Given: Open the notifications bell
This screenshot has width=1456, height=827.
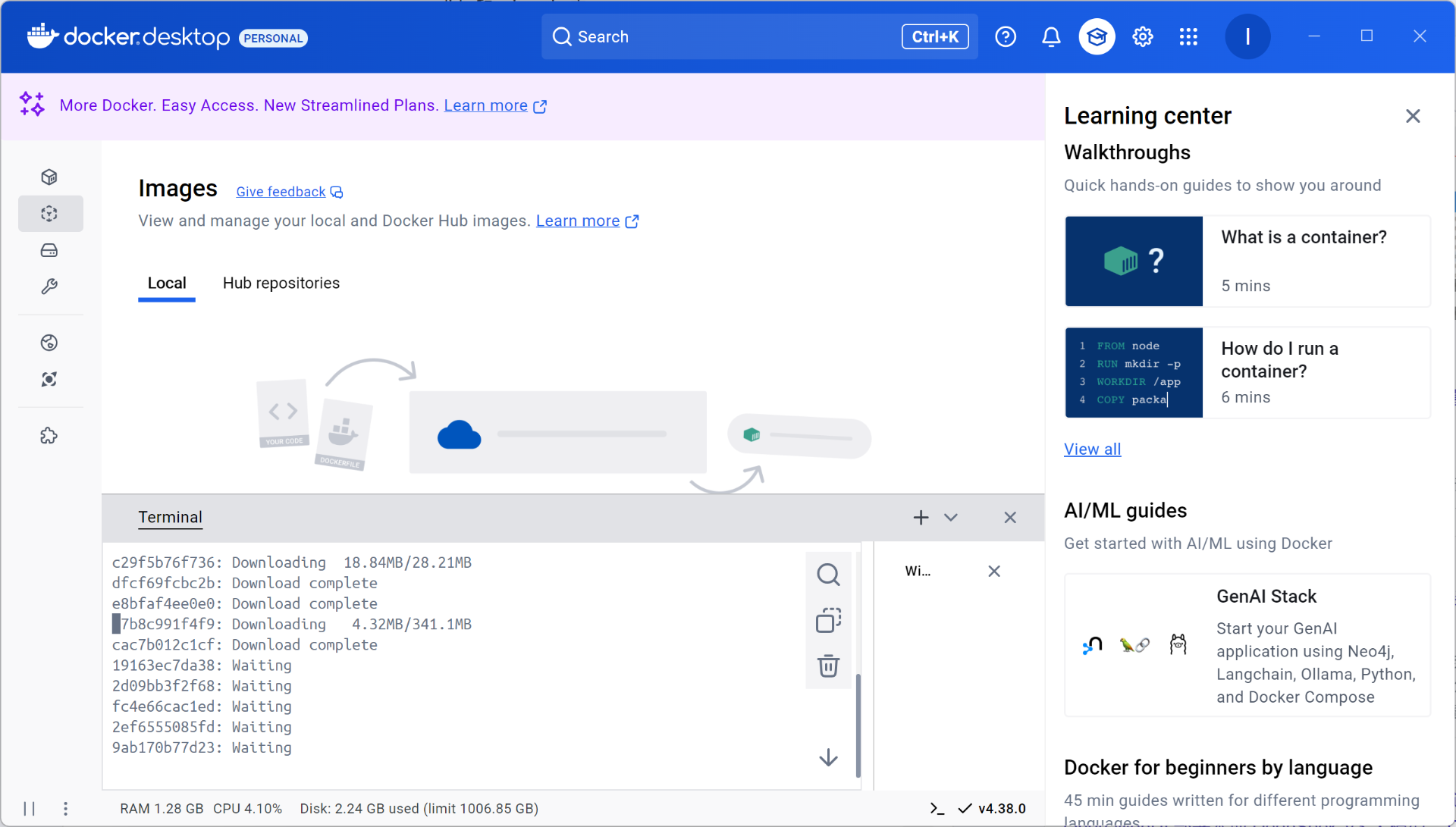Looking at the screenshot, I should (x=1051, y=36).
